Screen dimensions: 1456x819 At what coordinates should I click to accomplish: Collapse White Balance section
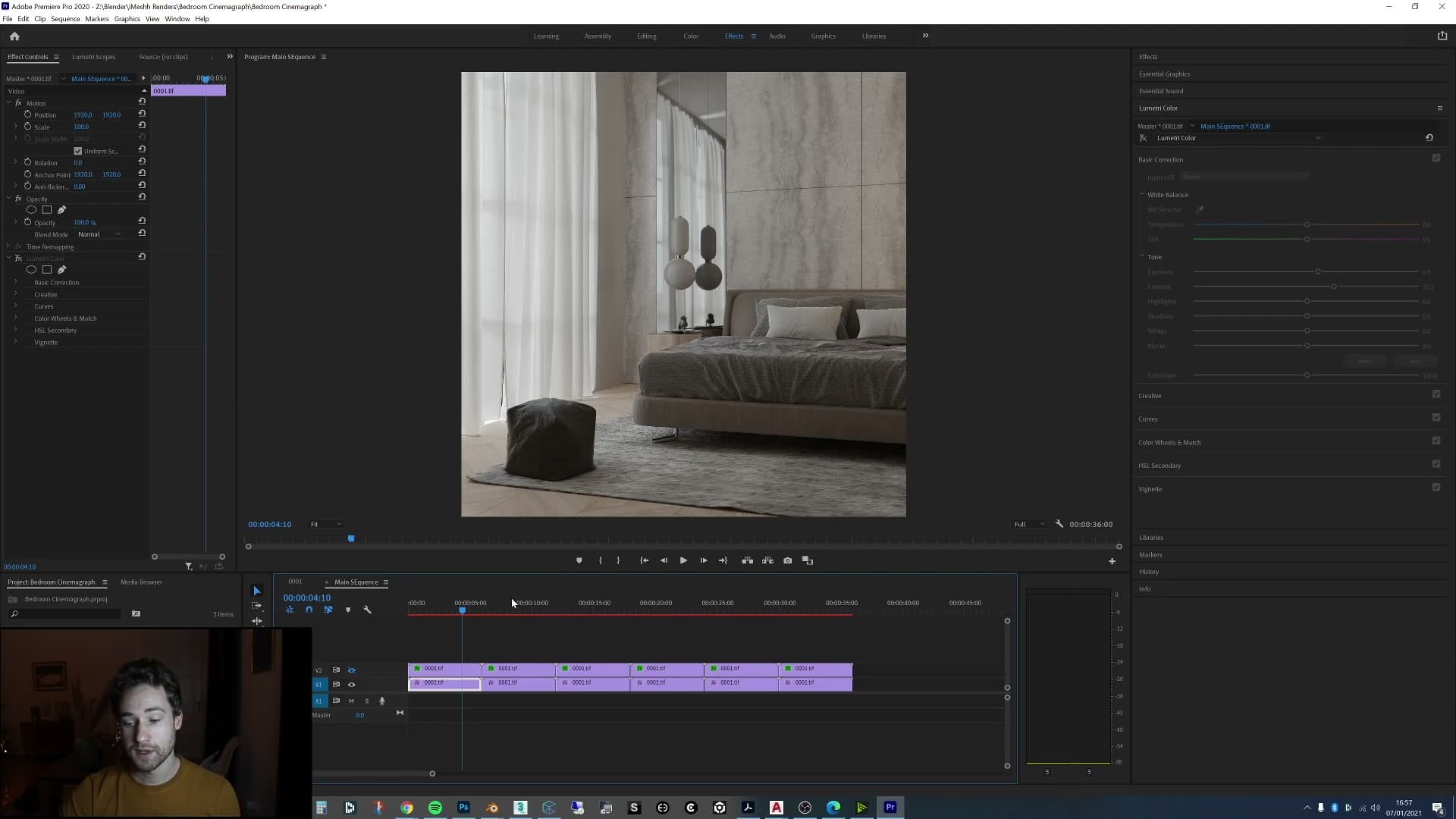(x=1141, y=194)
